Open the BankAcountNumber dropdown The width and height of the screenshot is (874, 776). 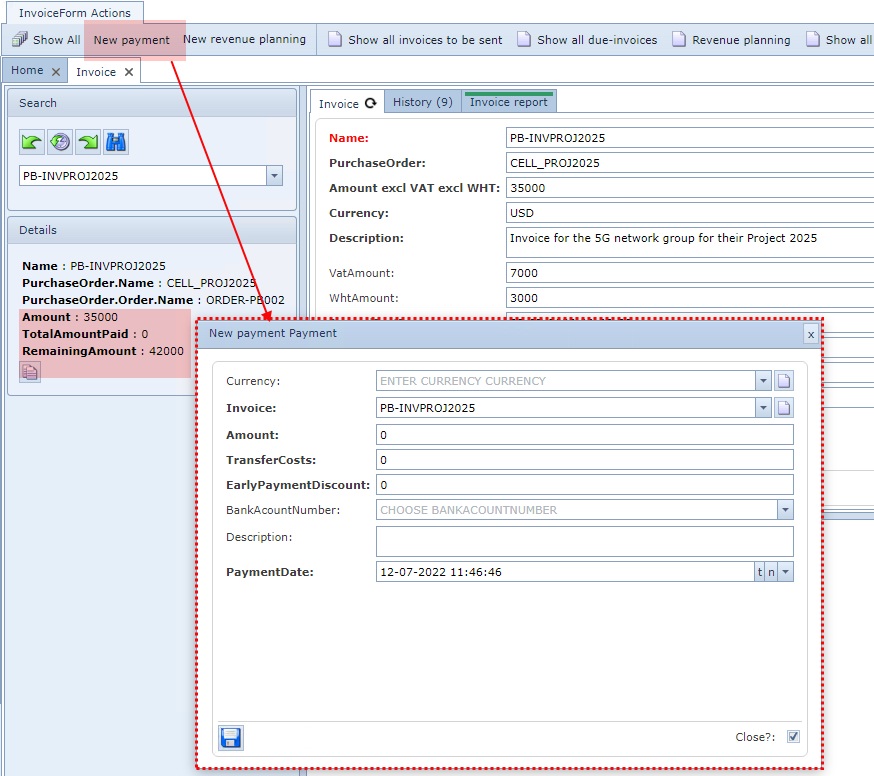point(785,510)
